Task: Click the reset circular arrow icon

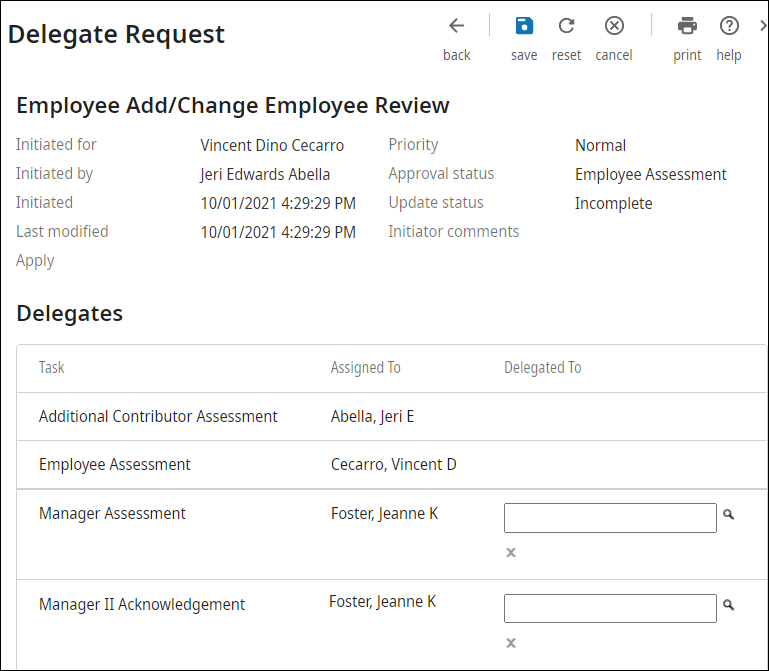Action: pos(566,26)
